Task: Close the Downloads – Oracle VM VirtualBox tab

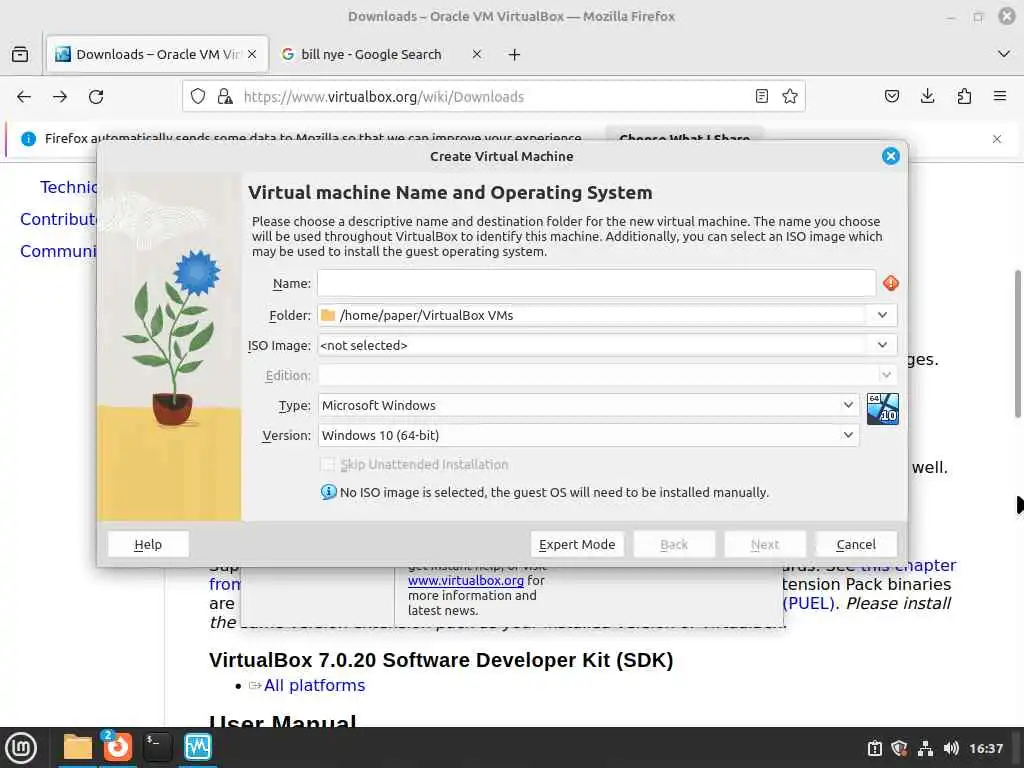Action: (252, 54)
